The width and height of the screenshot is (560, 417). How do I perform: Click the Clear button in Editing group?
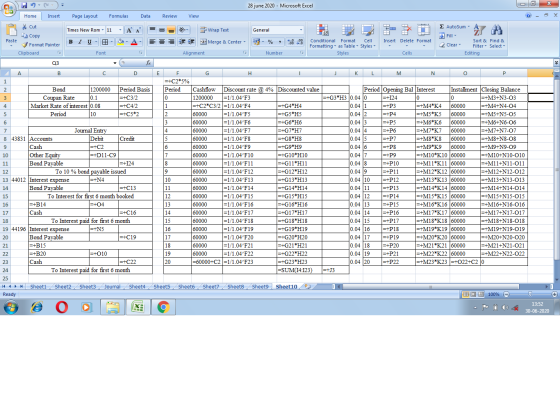(450, 45)
